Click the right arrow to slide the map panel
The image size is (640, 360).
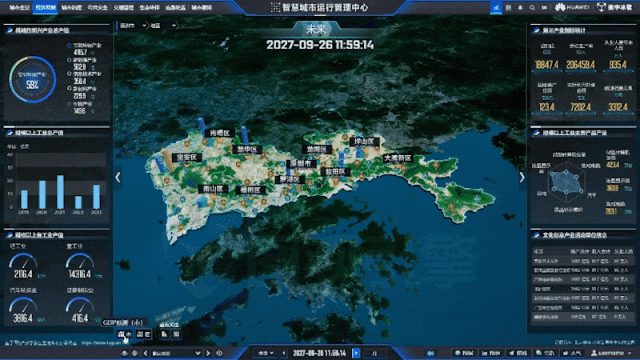522,177
